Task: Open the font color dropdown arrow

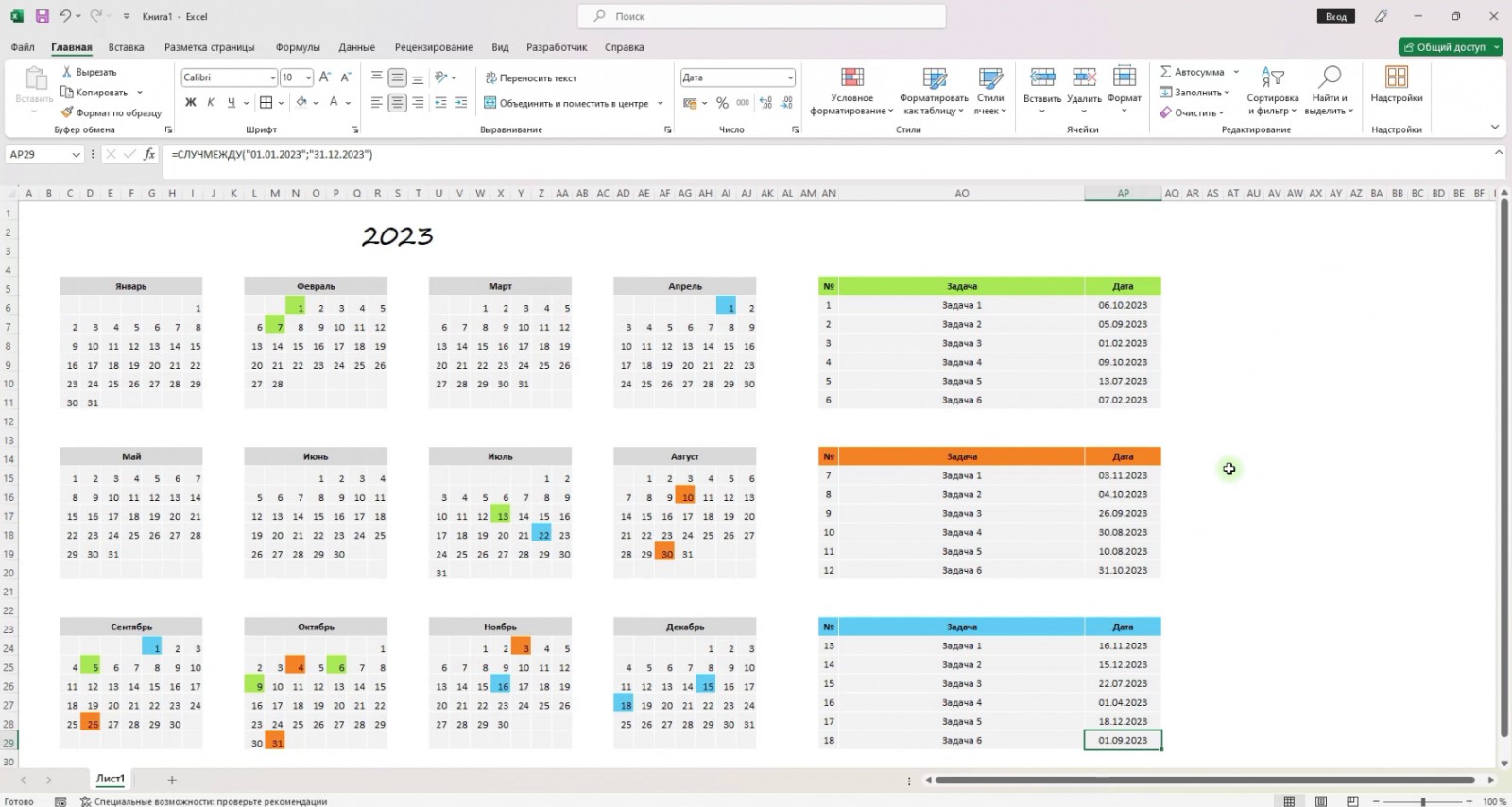Action: 349,103
